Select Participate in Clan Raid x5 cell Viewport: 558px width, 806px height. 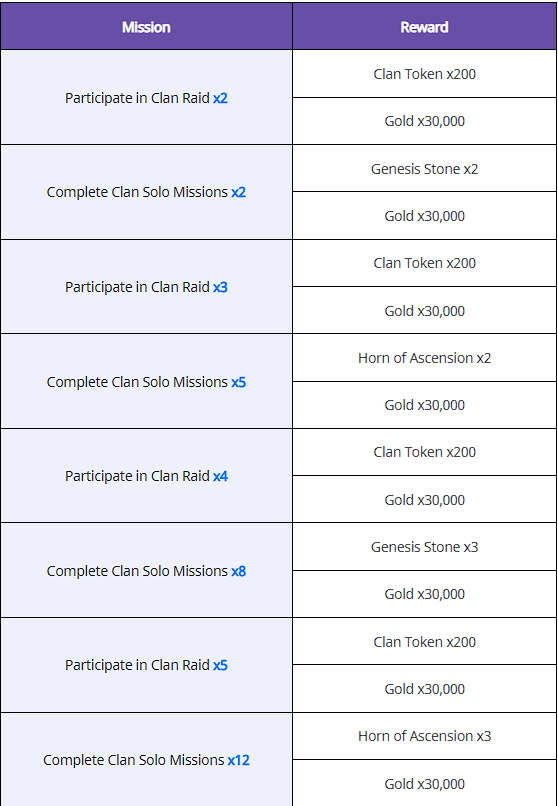[x=146, y=665]
